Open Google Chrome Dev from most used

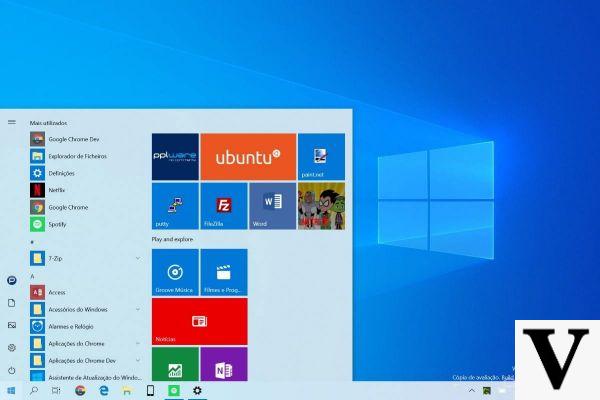(x=85, y=139)
